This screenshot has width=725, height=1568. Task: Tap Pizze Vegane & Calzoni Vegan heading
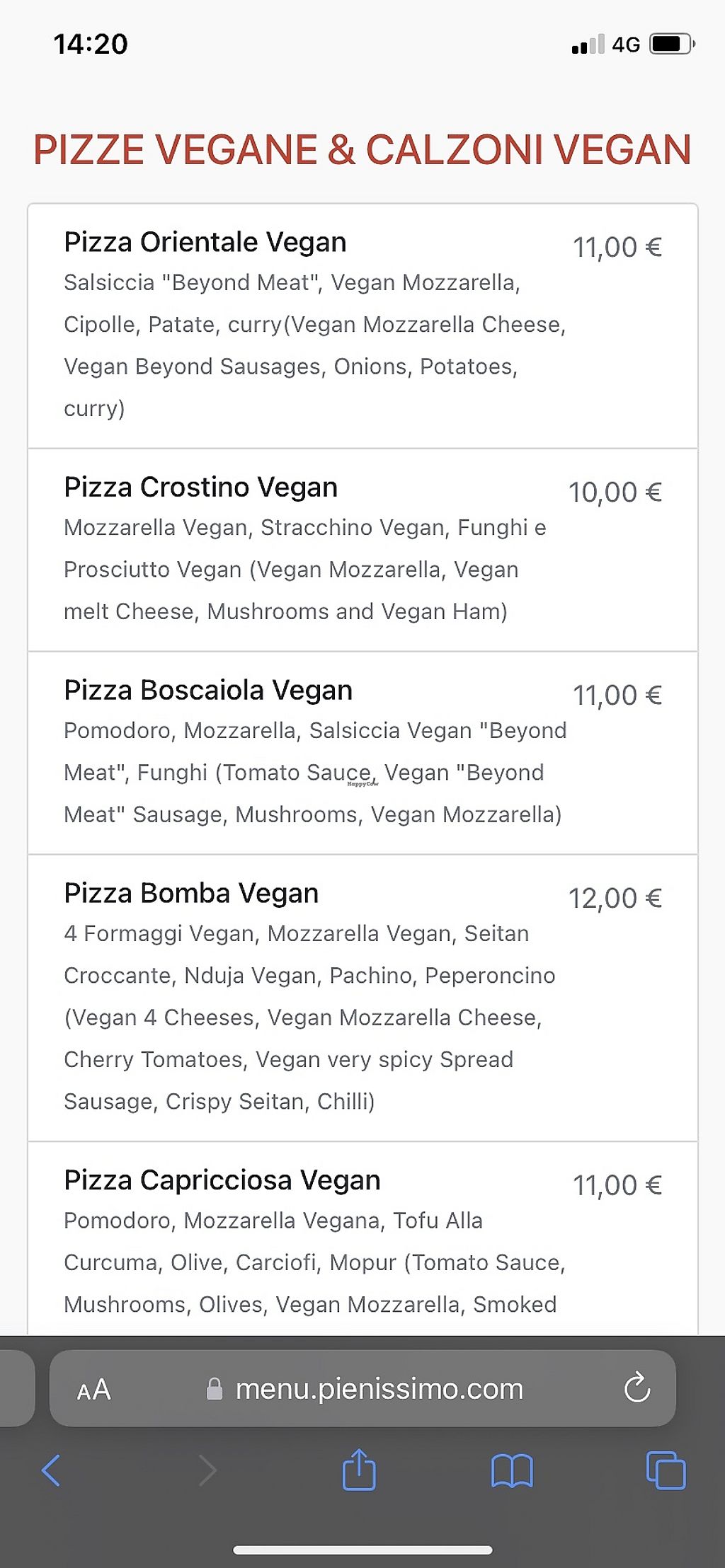[362, 150]
